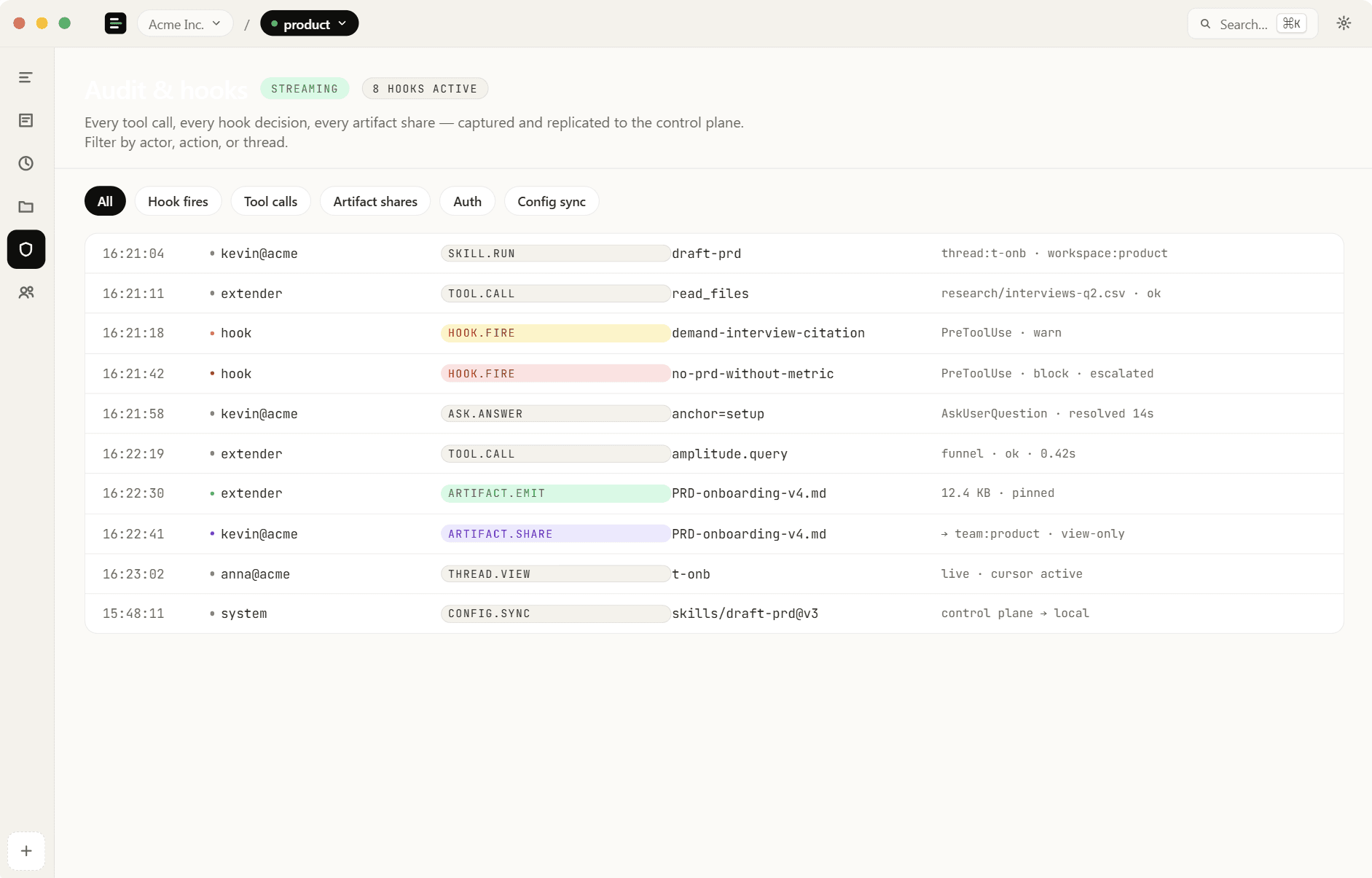The width and height of the screenshot is (1372, 878).
Task: Click yellow HOOK.FIRE tag for demand-interview-citation
Action: coord(555,333)
